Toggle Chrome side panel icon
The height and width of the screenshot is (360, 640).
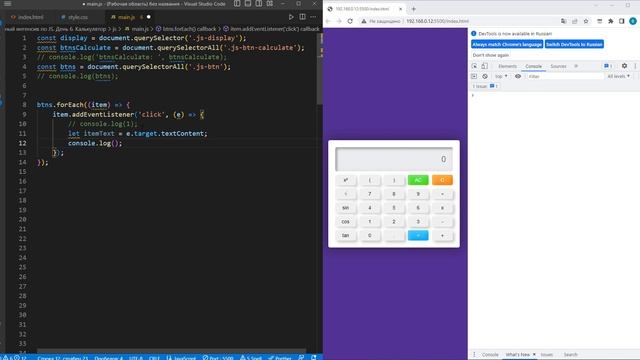(622, 21)
